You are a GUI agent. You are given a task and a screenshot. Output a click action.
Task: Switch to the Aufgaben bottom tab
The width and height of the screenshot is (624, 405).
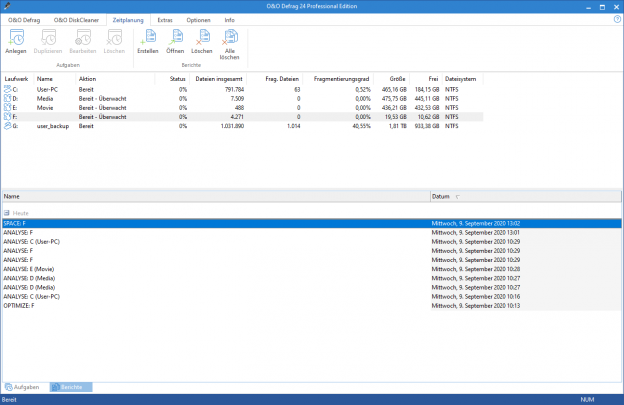click(x=23, y=386)
